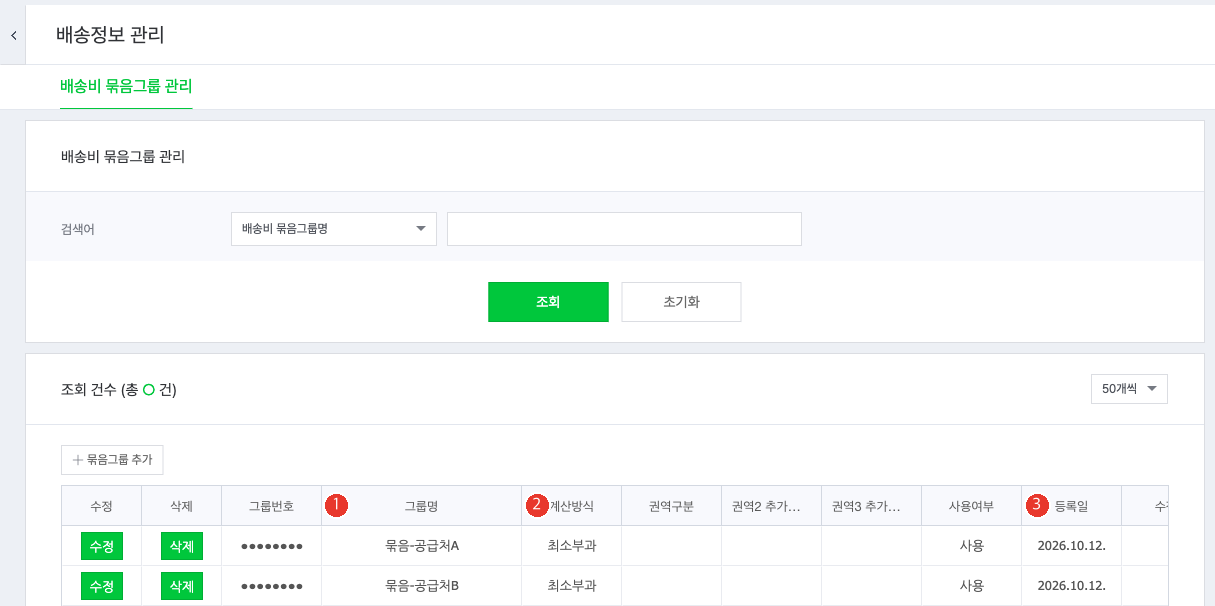Go back using the left chevron icon
Image resolution: width=1215 pixels, height=606 pixels.
click(x=13, y=35)
